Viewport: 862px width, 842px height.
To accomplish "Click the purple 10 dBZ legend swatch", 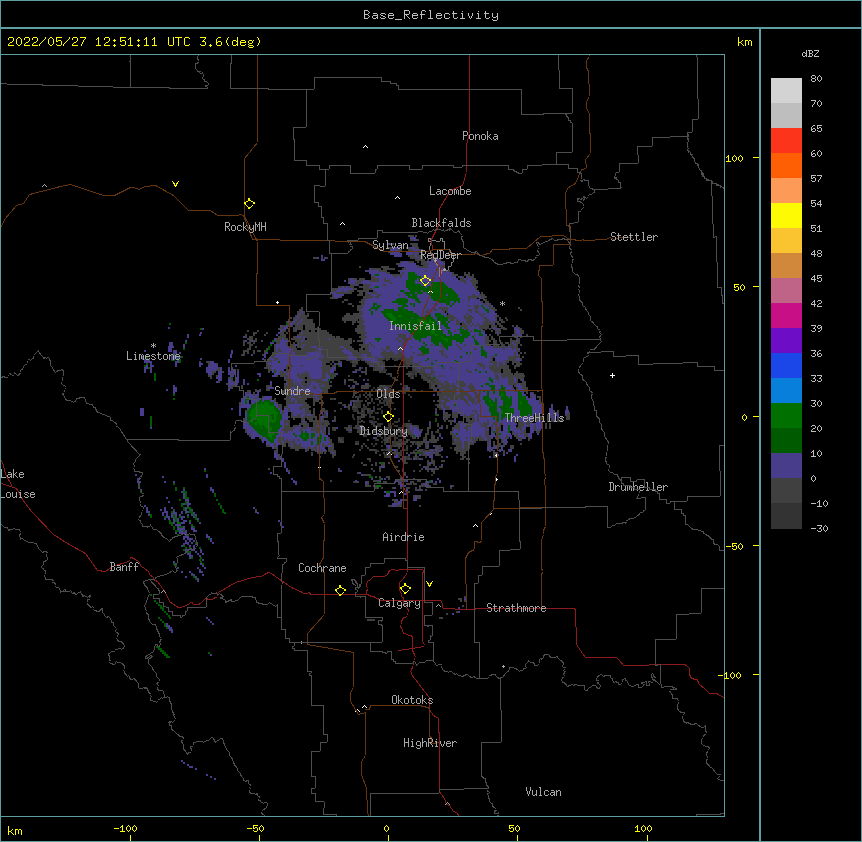I will [x=786, y=466].
